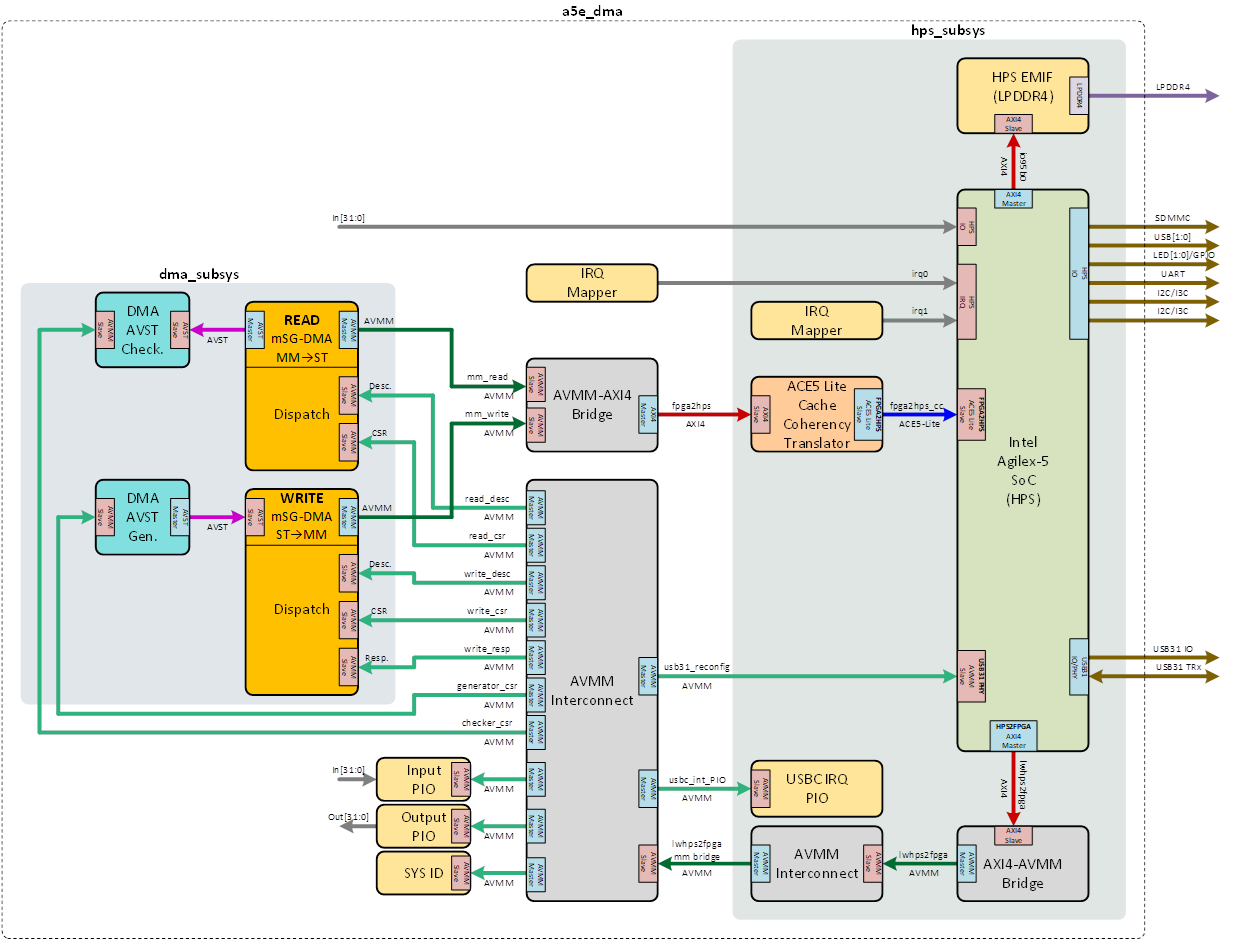
Task: Select the IRQ Mapper inside hps_subsys
Action: pos(816,321)
